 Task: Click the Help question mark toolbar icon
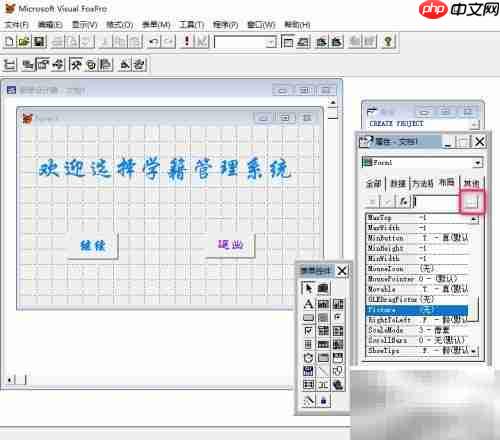tap(388, 42)
